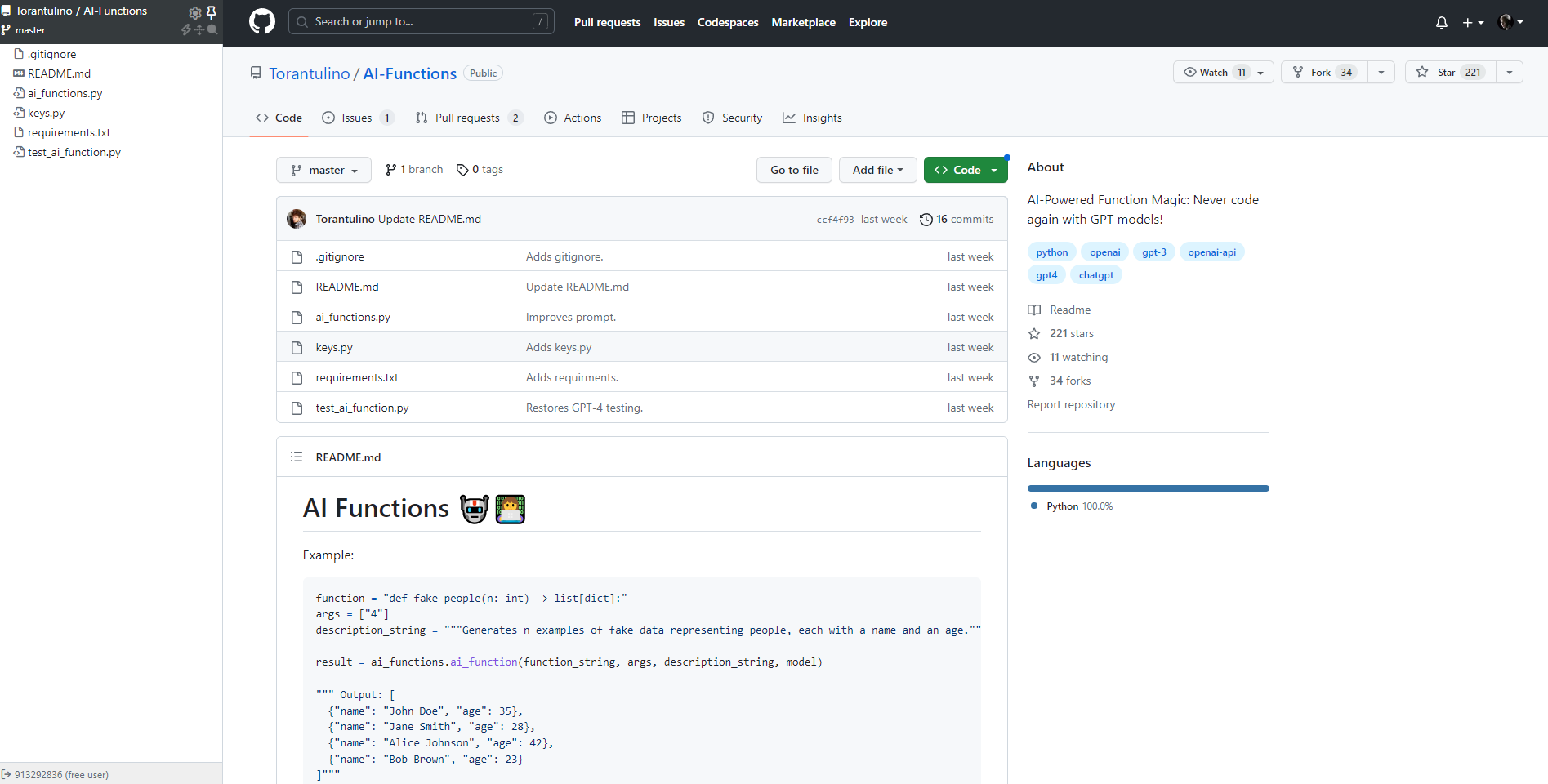Expand the Star lists dropdown arrow
The height and width of the screenshot is (784, 1548).
[x=1510, y=72]
